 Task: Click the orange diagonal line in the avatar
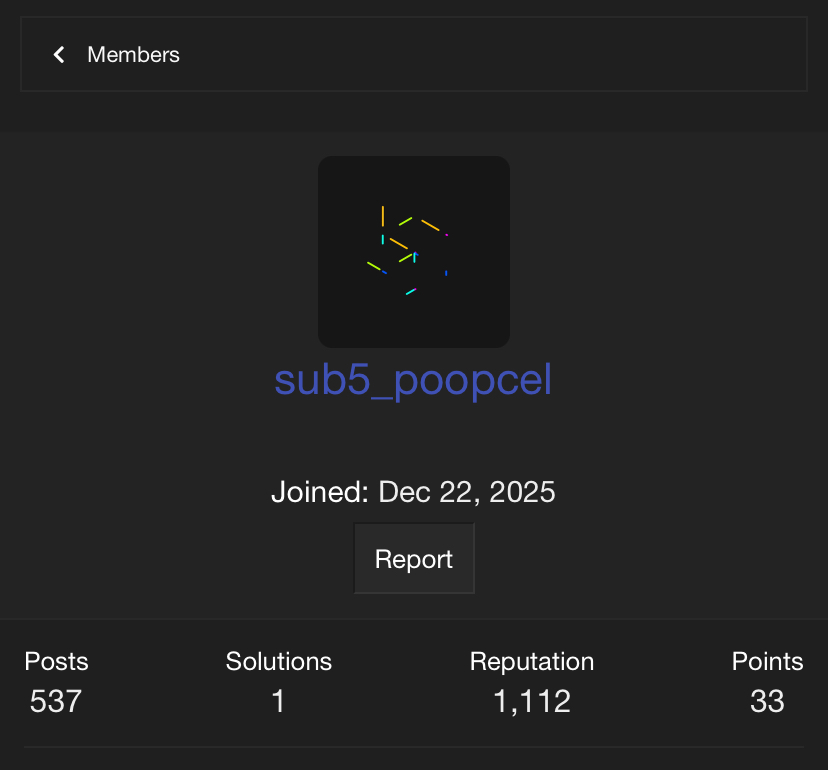[430, 225]
